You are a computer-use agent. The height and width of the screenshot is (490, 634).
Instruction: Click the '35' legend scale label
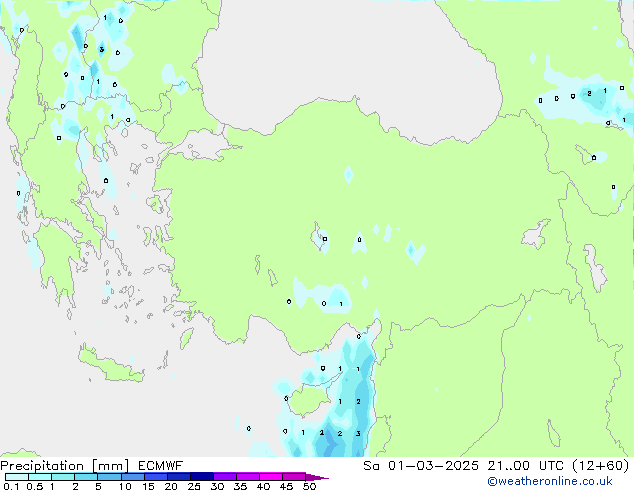pos(240,486)
